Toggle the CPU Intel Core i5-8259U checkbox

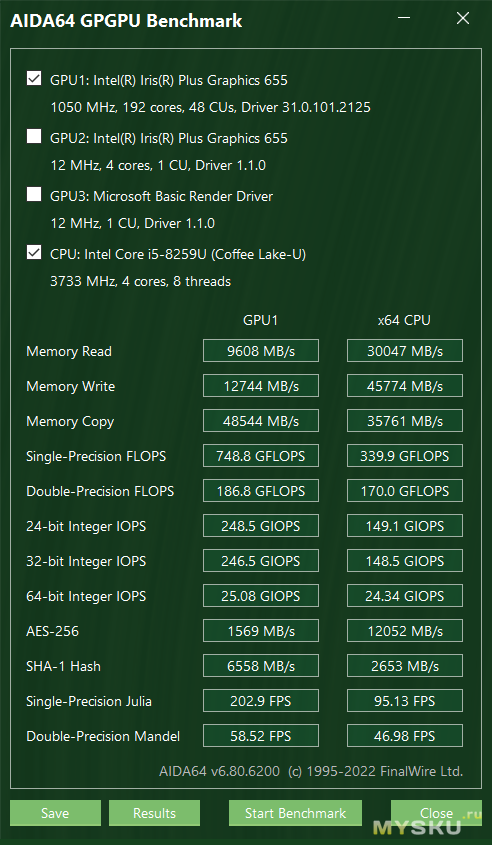34,252
